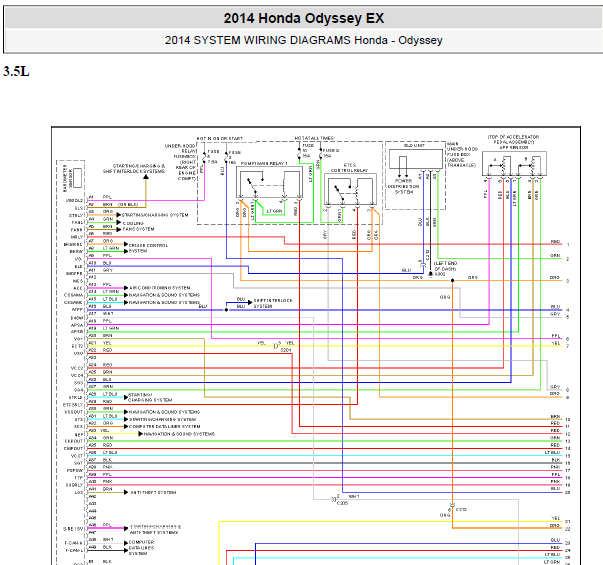Click the '2014 SYSTEM WIRING DIAGRAMS Honda - Odyssey' subtitle
Image resolution: width=603 pixels, height=565 pixels.
click(x=303, y=40)
